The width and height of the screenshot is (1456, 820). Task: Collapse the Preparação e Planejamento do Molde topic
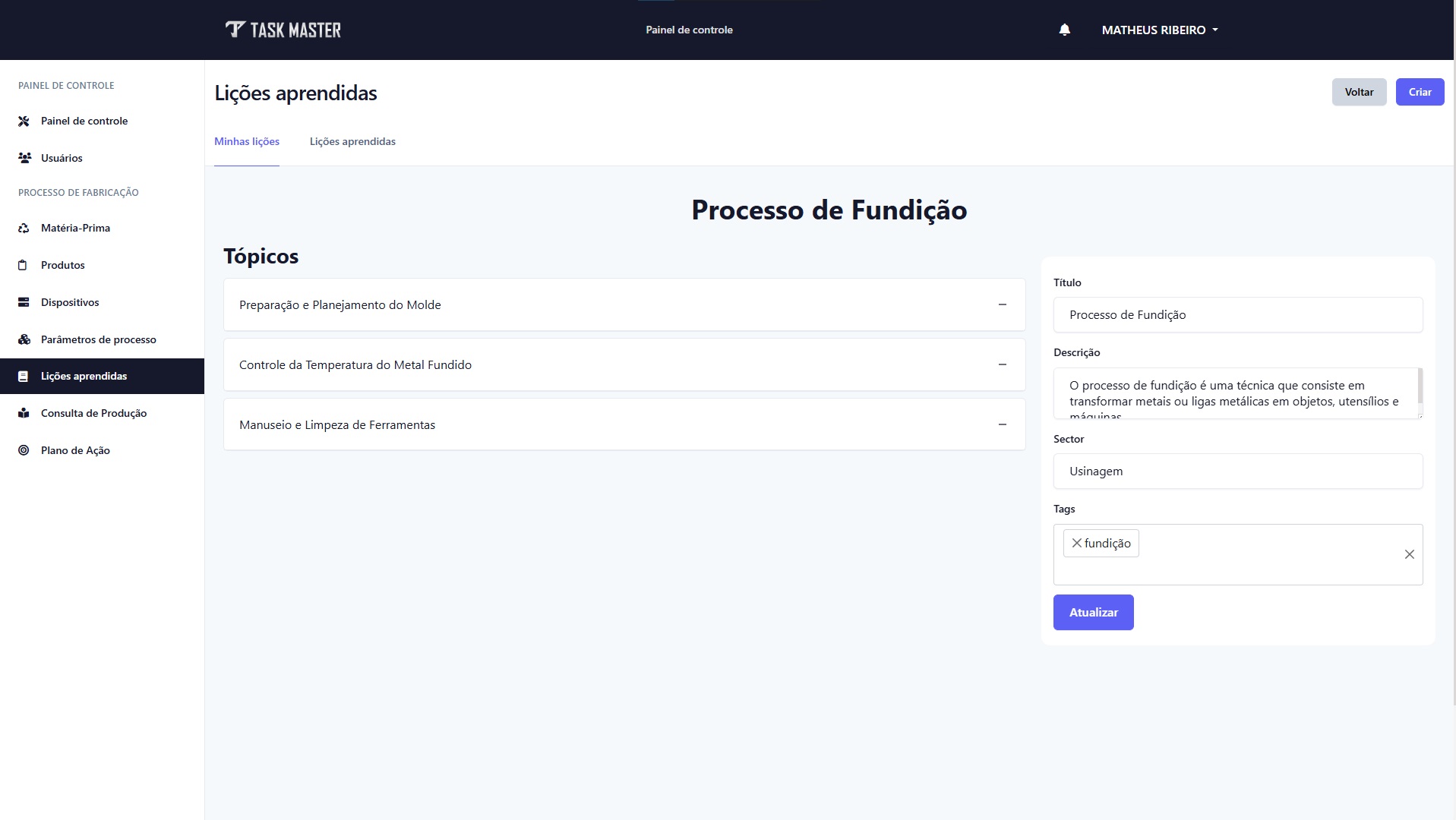(x=1002, y=304)
